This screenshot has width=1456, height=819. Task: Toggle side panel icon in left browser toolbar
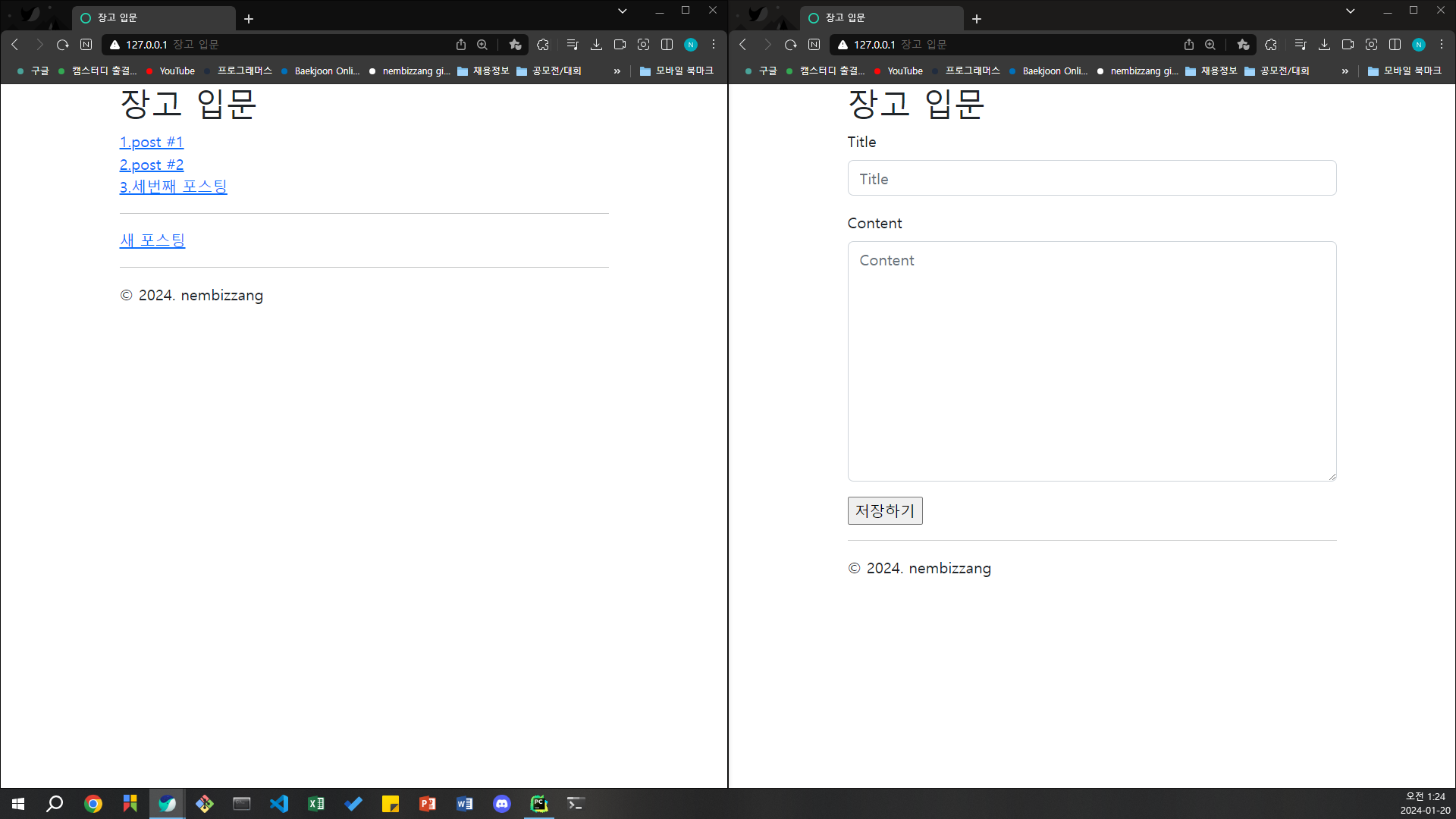click(x=667, y=45)
